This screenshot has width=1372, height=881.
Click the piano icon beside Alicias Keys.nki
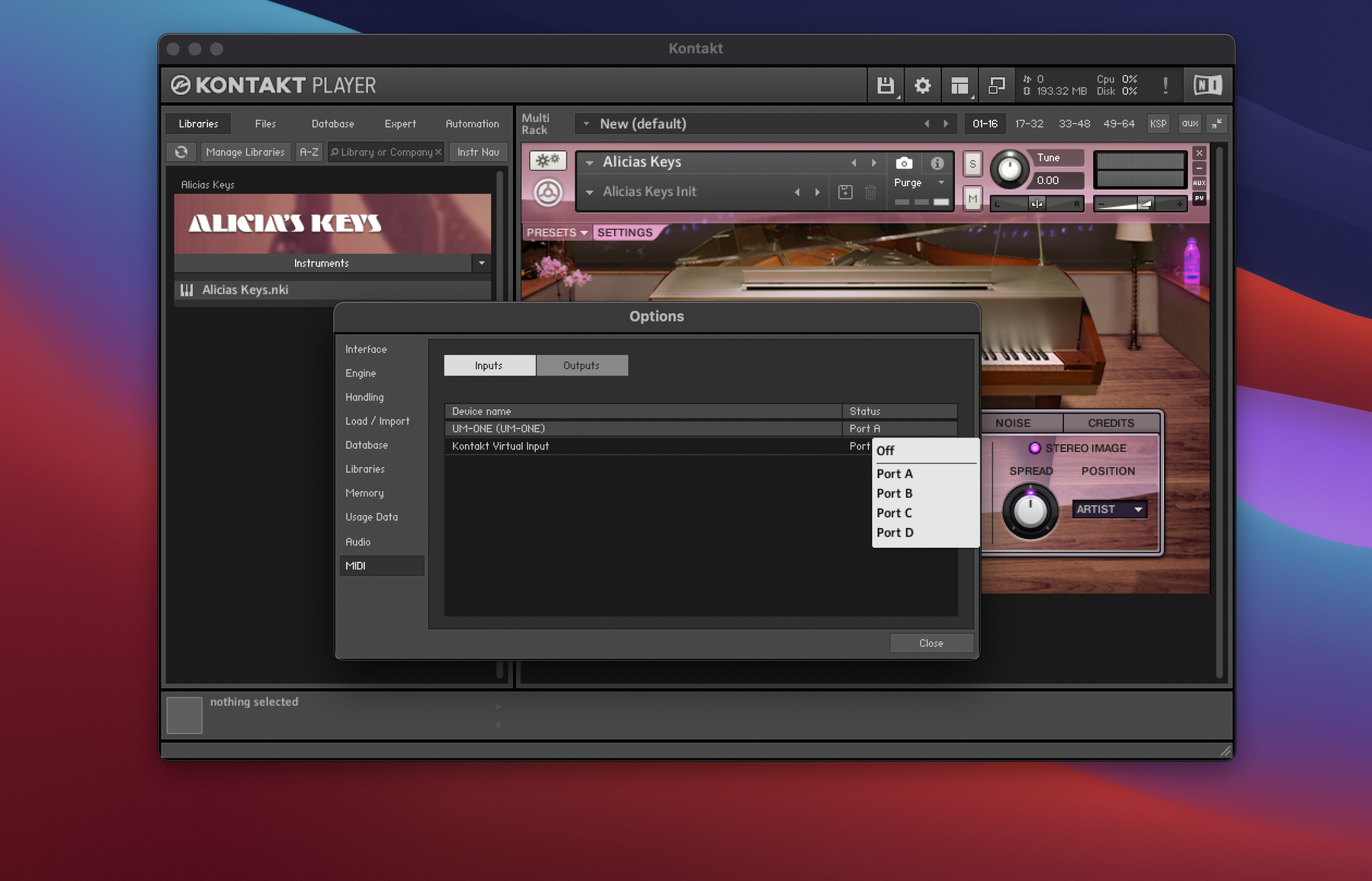[187, 290]
